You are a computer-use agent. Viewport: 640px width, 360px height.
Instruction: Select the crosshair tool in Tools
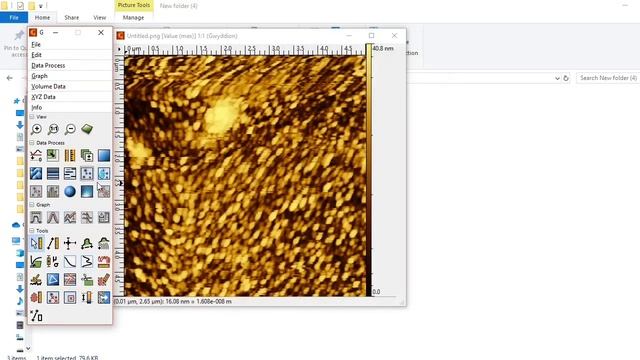pos(70,244)
